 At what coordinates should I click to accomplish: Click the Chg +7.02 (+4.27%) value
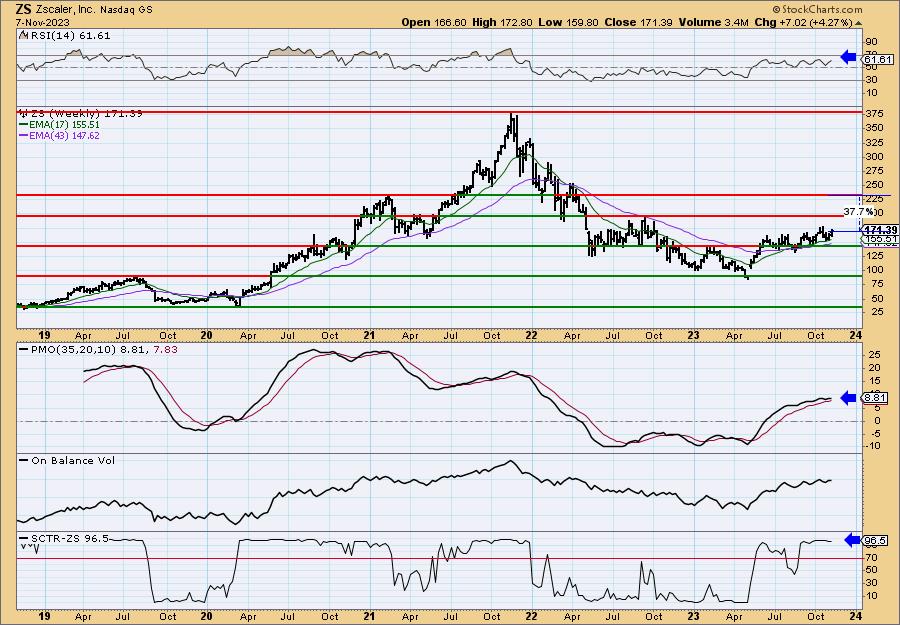804,22
